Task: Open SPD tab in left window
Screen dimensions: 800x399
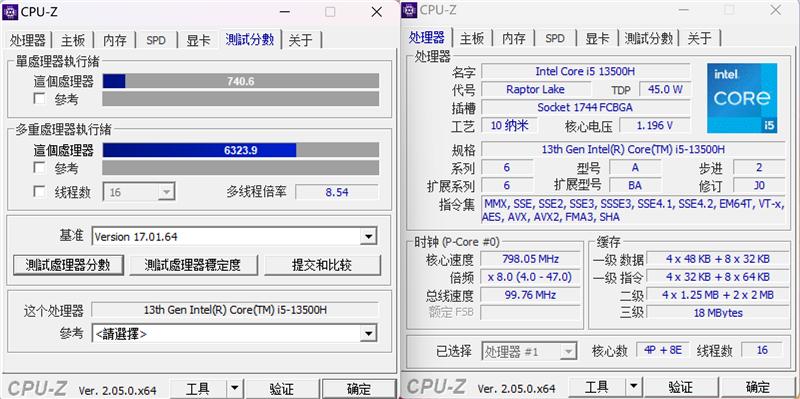Action: click(156, 40)
